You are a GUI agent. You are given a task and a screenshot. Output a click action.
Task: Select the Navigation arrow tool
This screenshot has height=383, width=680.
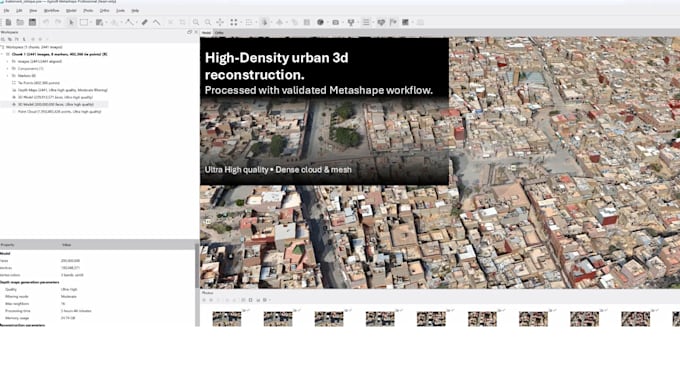point(71,22)
